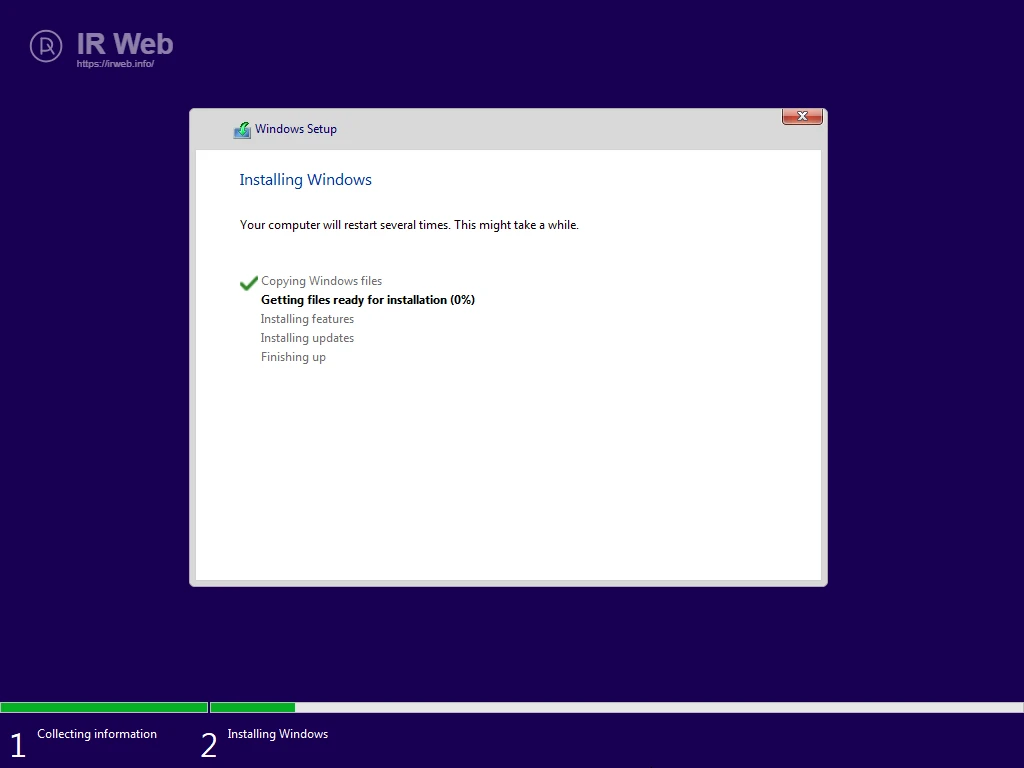Image resolution: width=1024 pixels, height=768 pixels.
Task: Open the irweb.info URL in the watermark
Action: pos(115,64)
